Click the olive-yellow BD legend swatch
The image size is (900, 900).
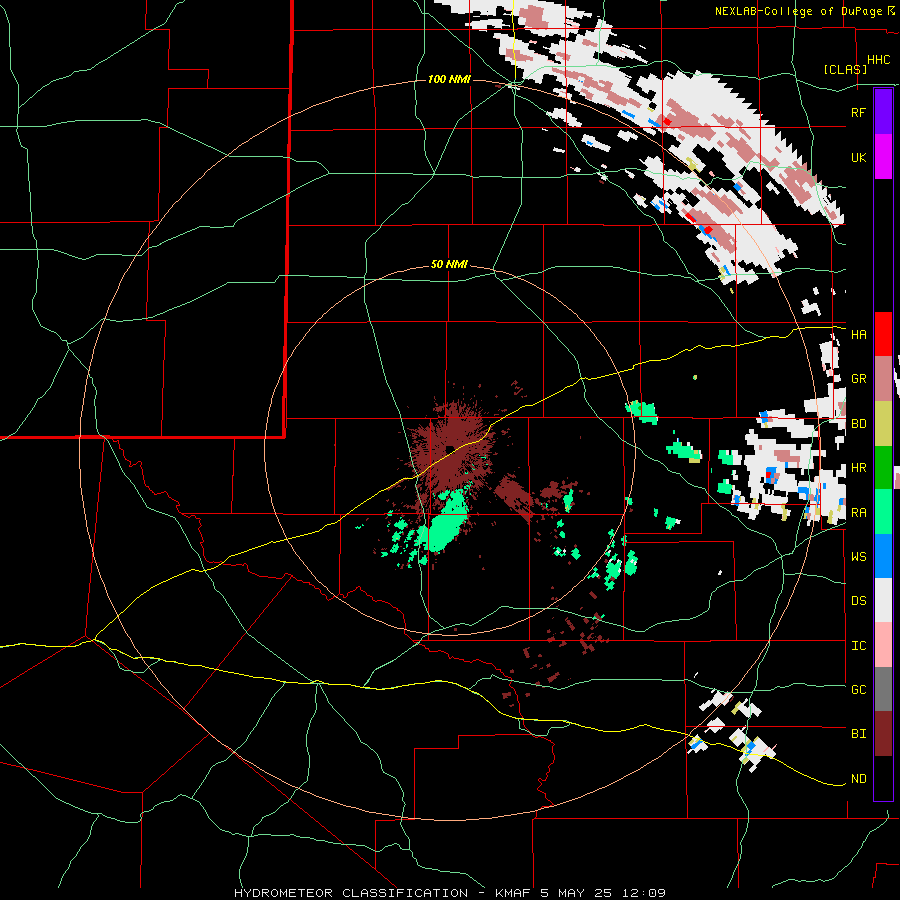click(x=883, y=423)
